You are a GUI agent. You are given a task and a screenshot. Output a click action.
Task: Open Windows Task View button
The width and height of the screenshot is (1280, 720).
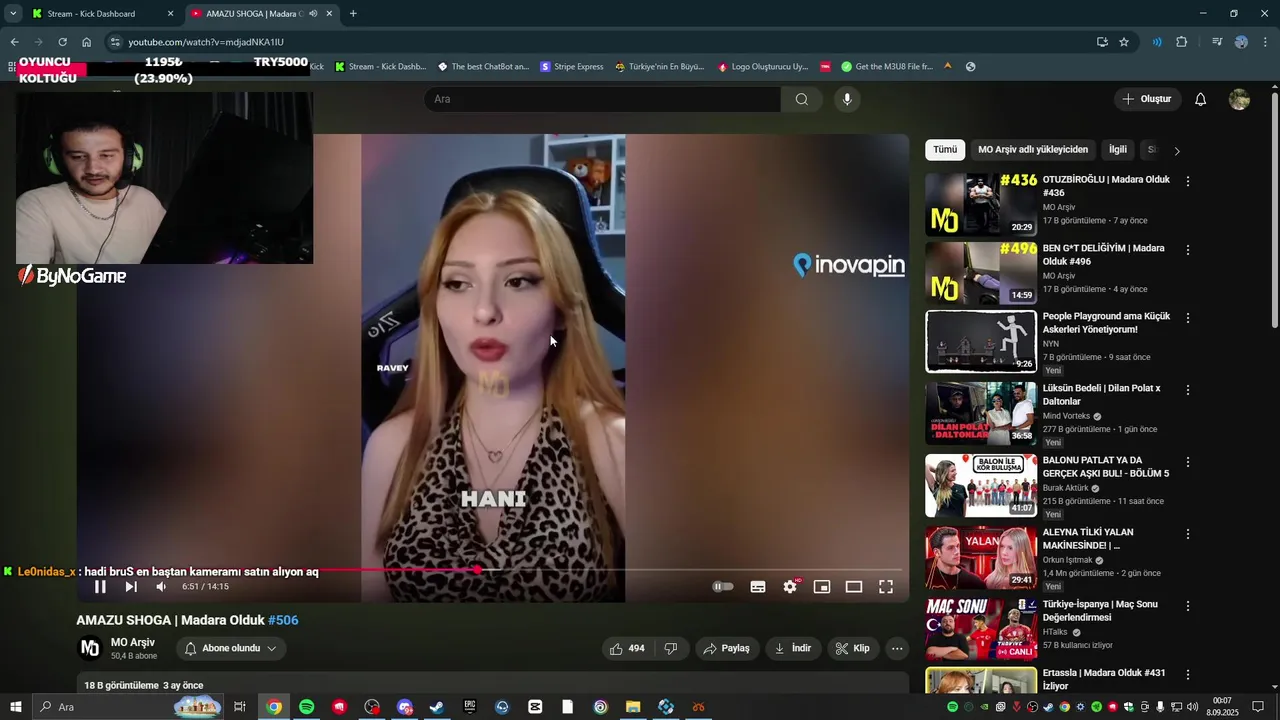[240, 707]
